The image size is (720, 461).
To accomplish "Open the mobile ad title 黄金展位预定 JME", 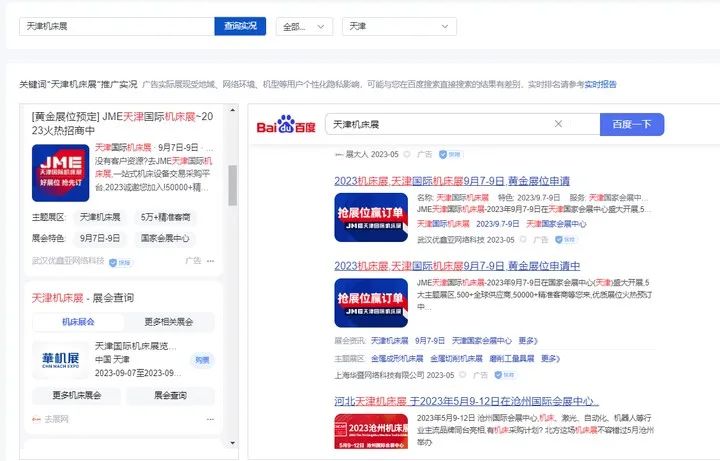I will click(122, 124).
